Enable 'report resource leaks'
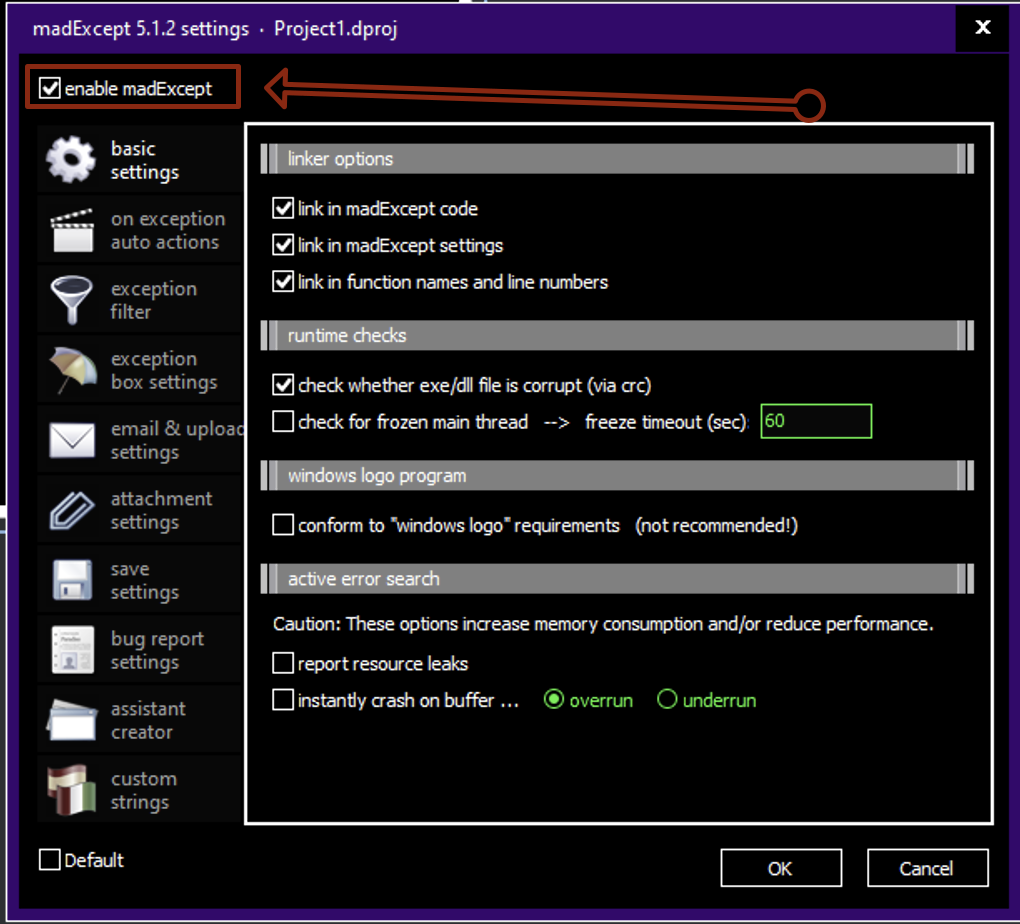Screen dimensions: 1020x924 pos(283,664)
